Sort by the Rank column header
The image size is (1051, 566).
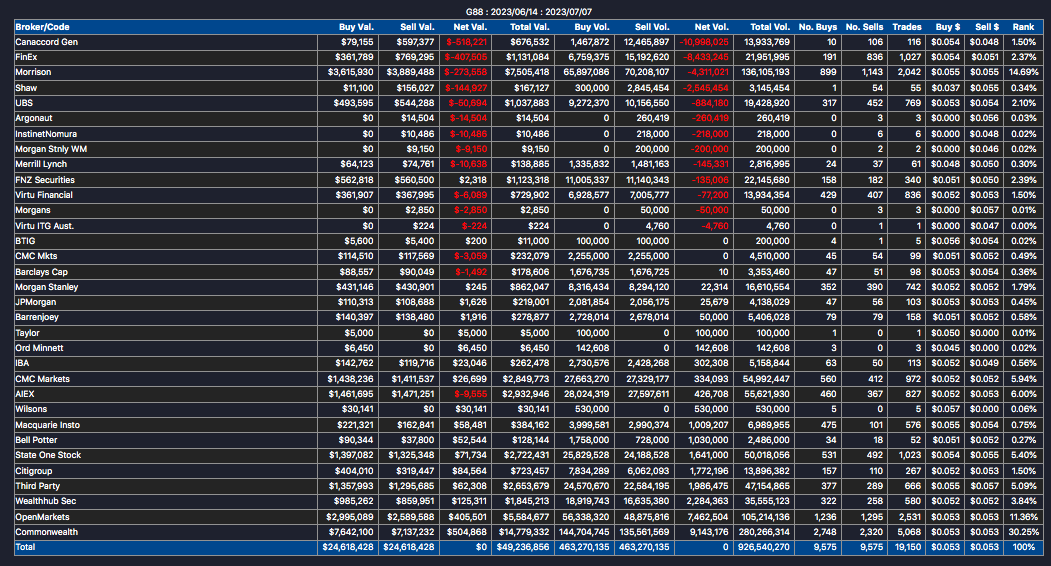[x=1023, y=27]
